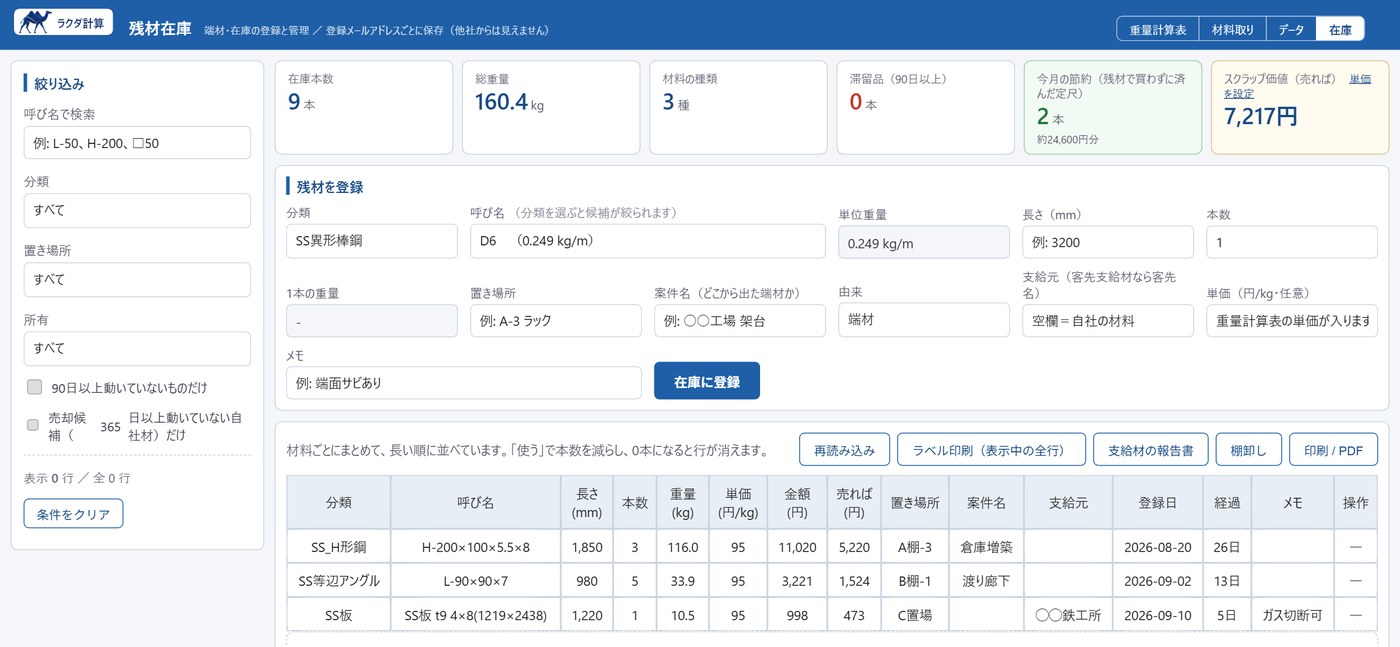Click the 在庫に登録 button
The image size is (1400, 647).
pos(707,381)
